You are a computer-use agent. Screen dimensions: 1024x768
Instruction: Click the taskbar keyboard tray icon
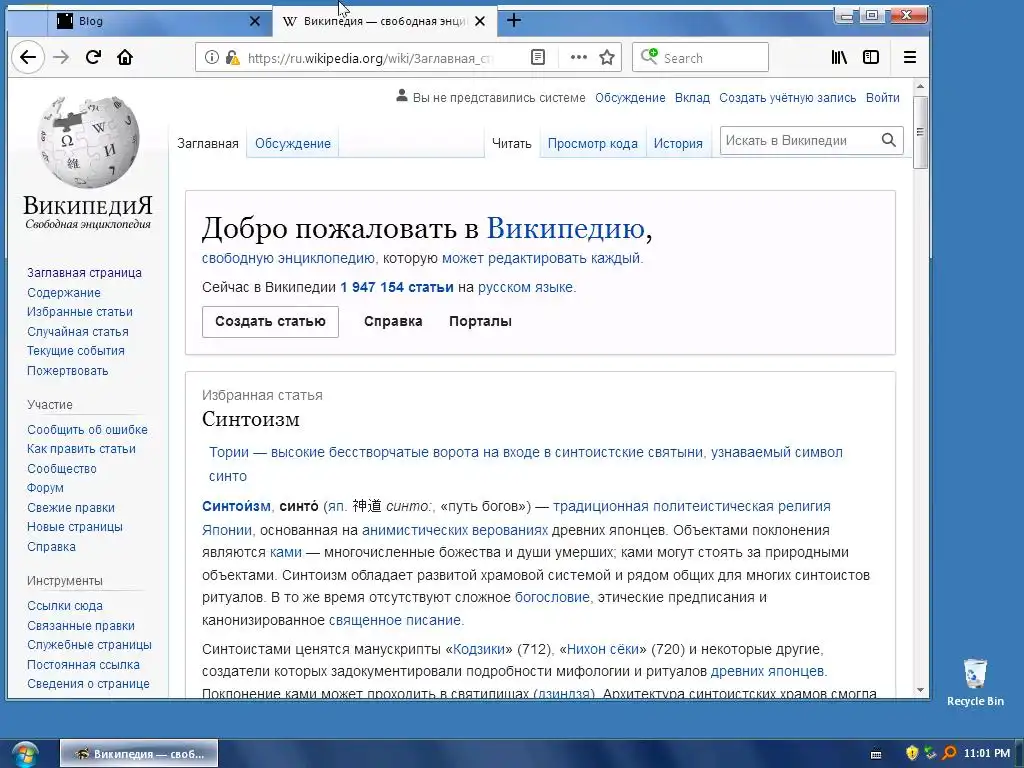876,754
